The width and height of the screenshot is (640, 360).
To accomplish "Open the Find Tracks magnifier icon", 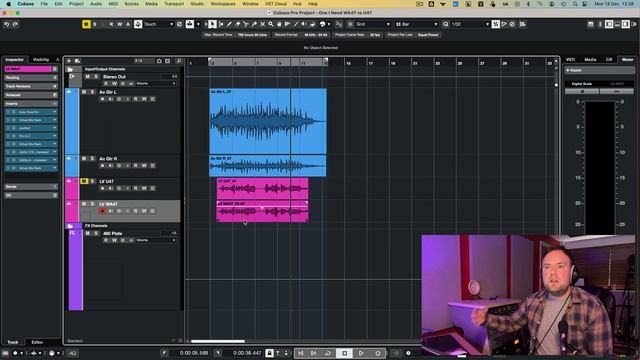I will tap(179, 61).
